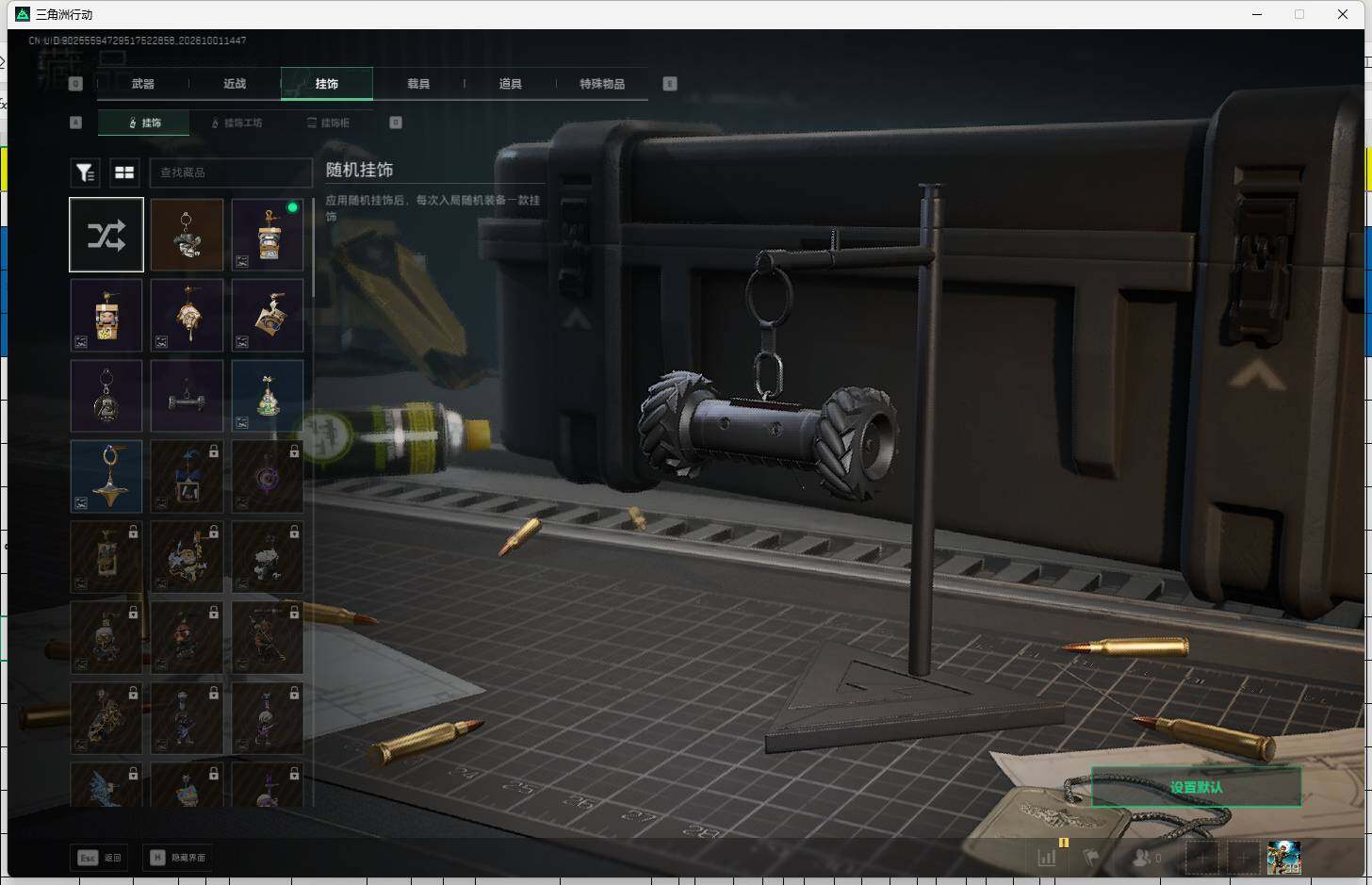This screenshot has width=1372, height=885.
Task: Click the 随机挂饰 title text
Action: point(359,171)
